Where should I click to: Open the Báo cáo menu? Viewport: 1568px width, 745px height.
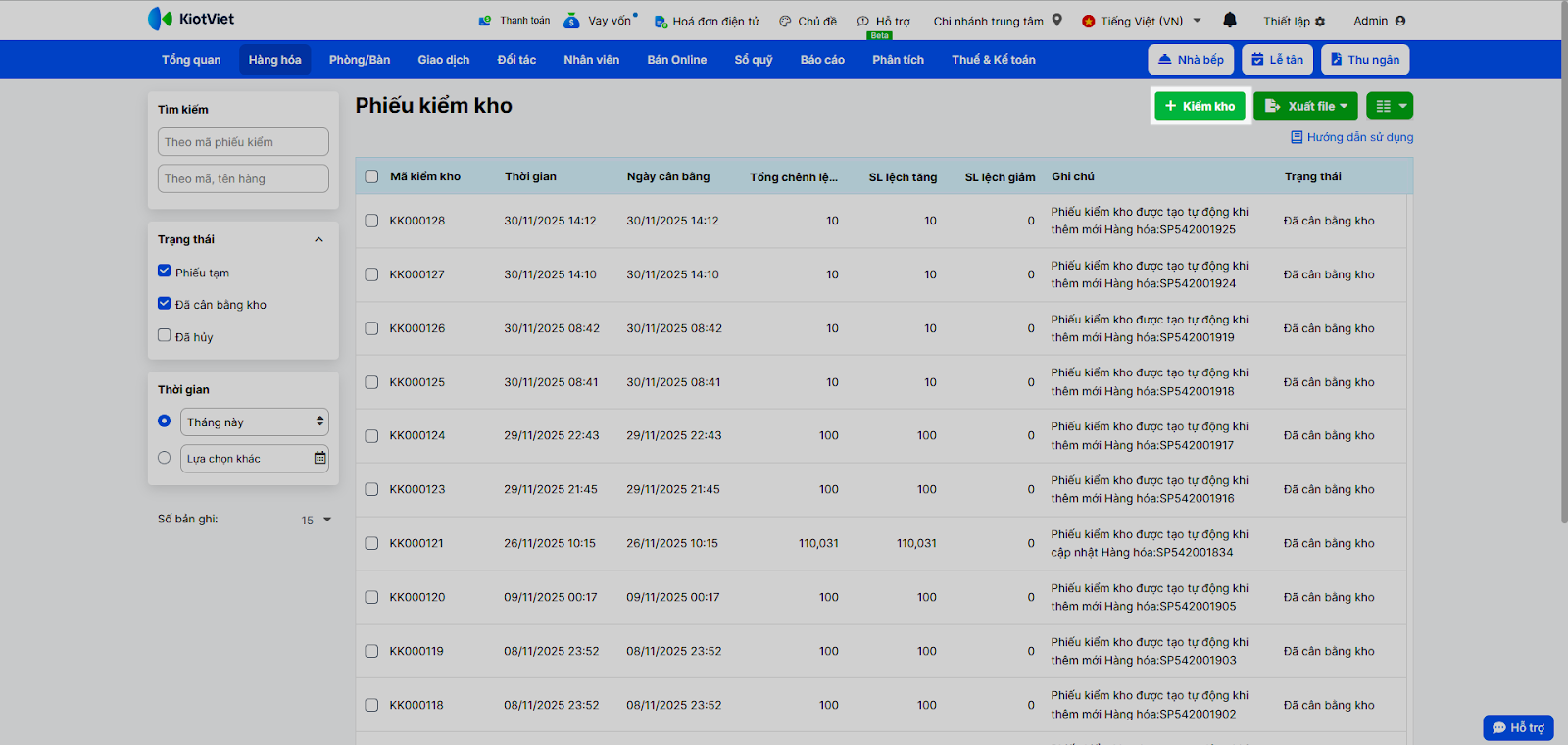(x=821, y=60)
